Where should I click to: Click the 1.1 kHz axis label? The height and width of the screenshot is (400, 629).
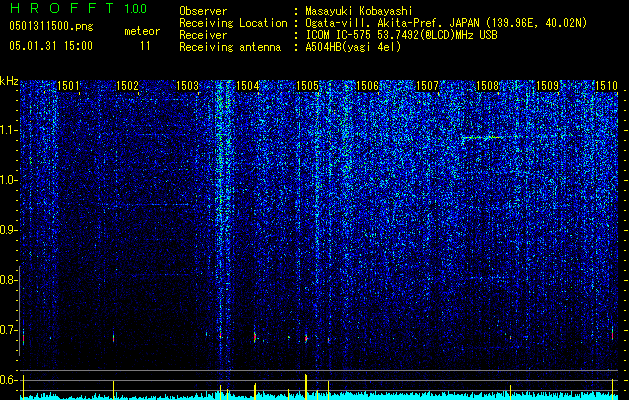click(x=8, y=130)
